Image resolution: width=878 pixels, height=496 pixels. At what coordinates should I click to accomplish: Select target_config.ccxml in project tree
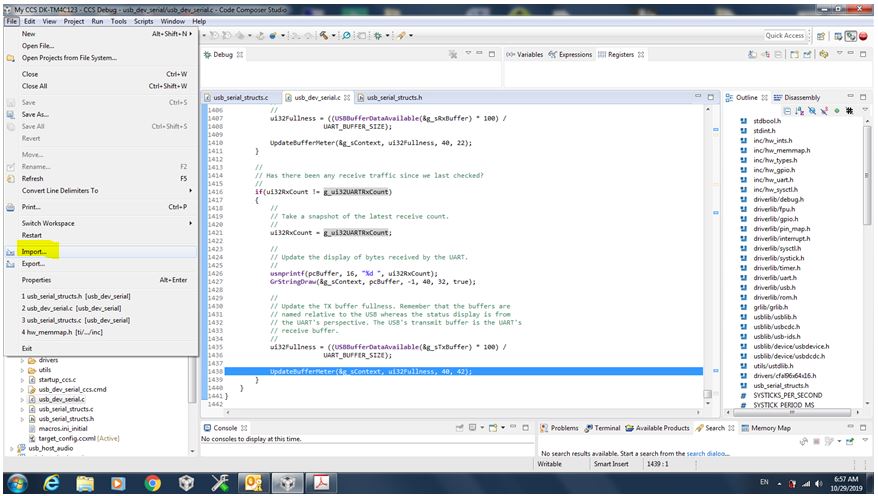pyautogui.click(x=73, y=438)
